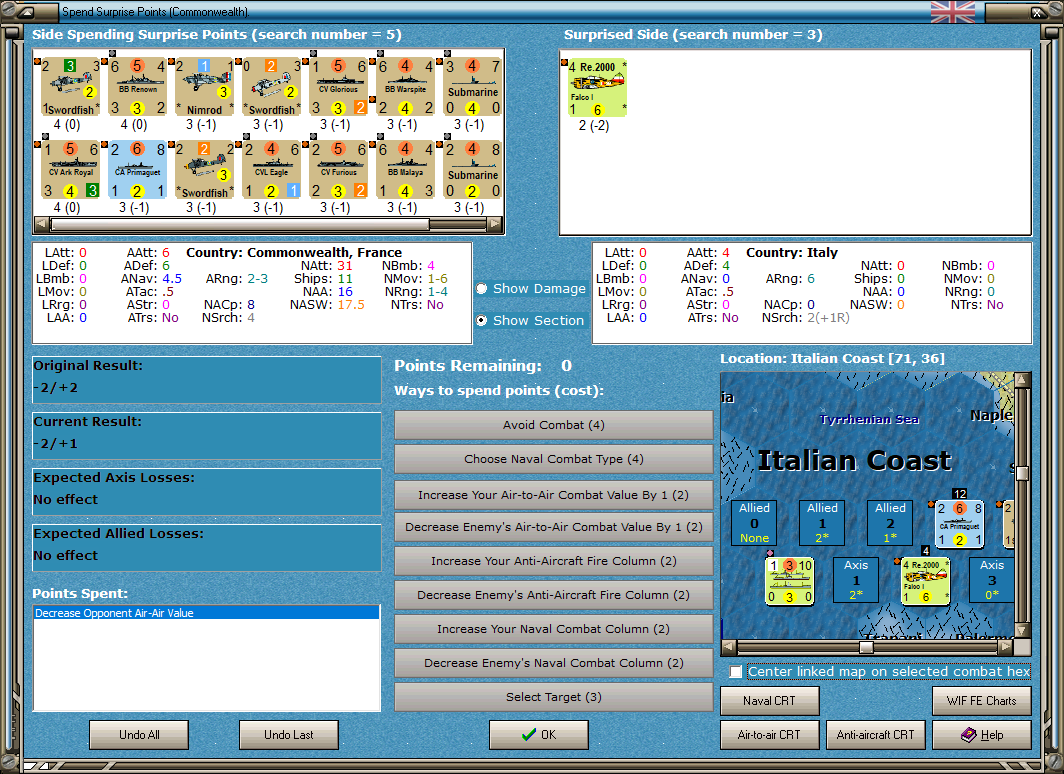Click Increase Your Air-to-Air Combat Value By 1
1064x774 pixels.
click(x=553, y=495)
